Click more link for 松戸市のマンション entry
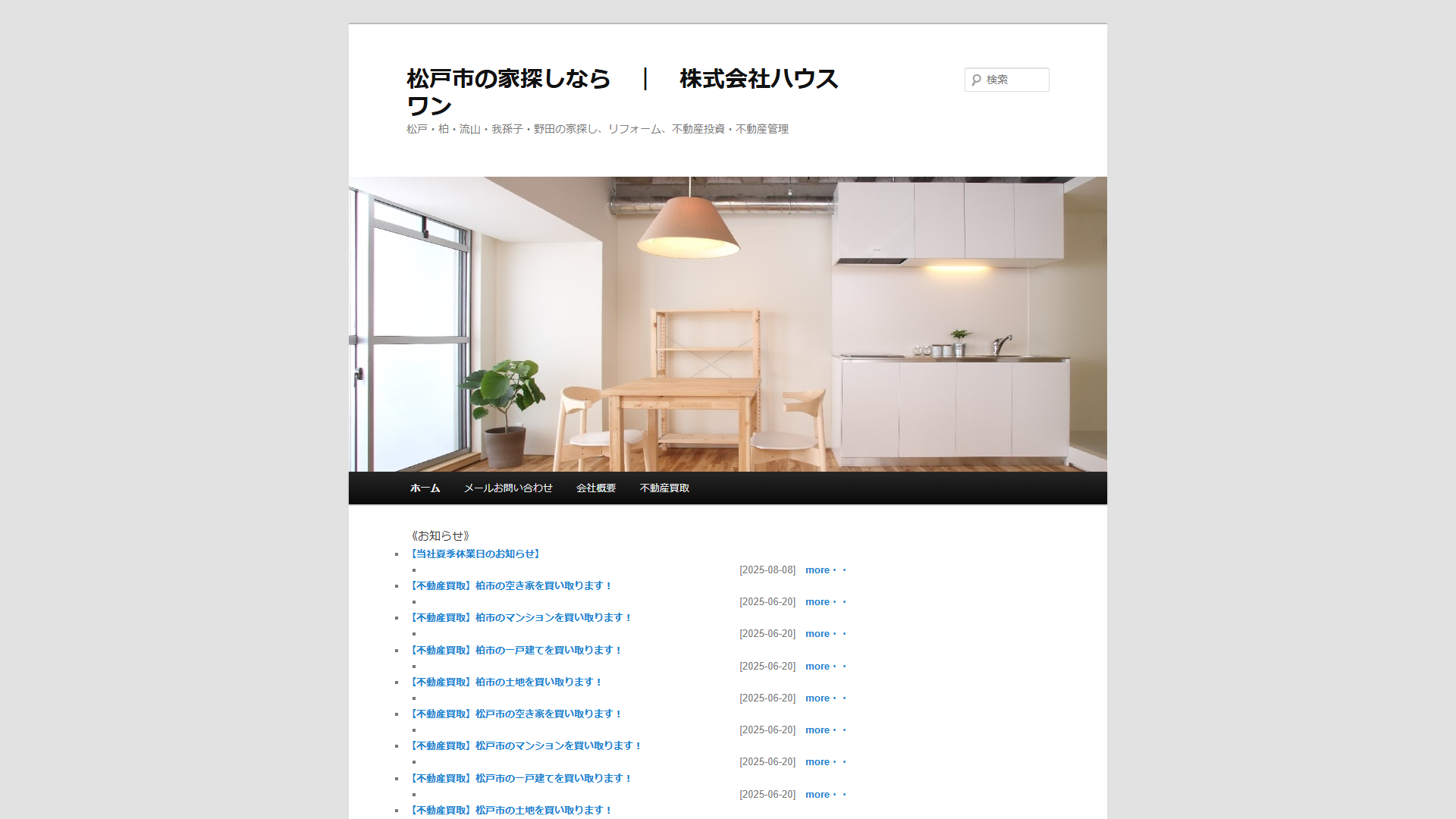 tap(826, 762)
